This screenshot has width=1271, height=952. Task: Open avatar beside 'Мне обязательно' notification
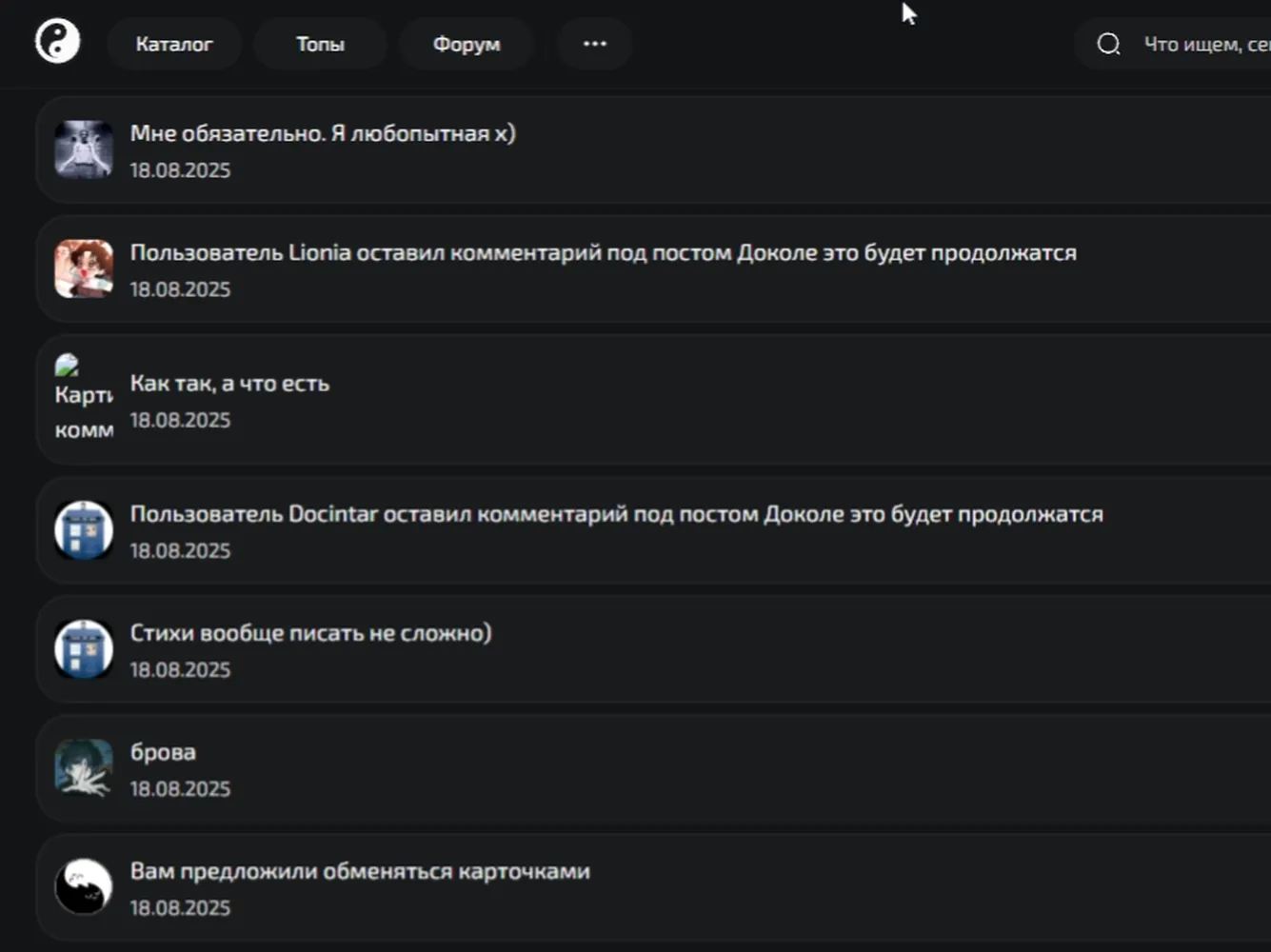pyautogui.click(x=84, y=149)
